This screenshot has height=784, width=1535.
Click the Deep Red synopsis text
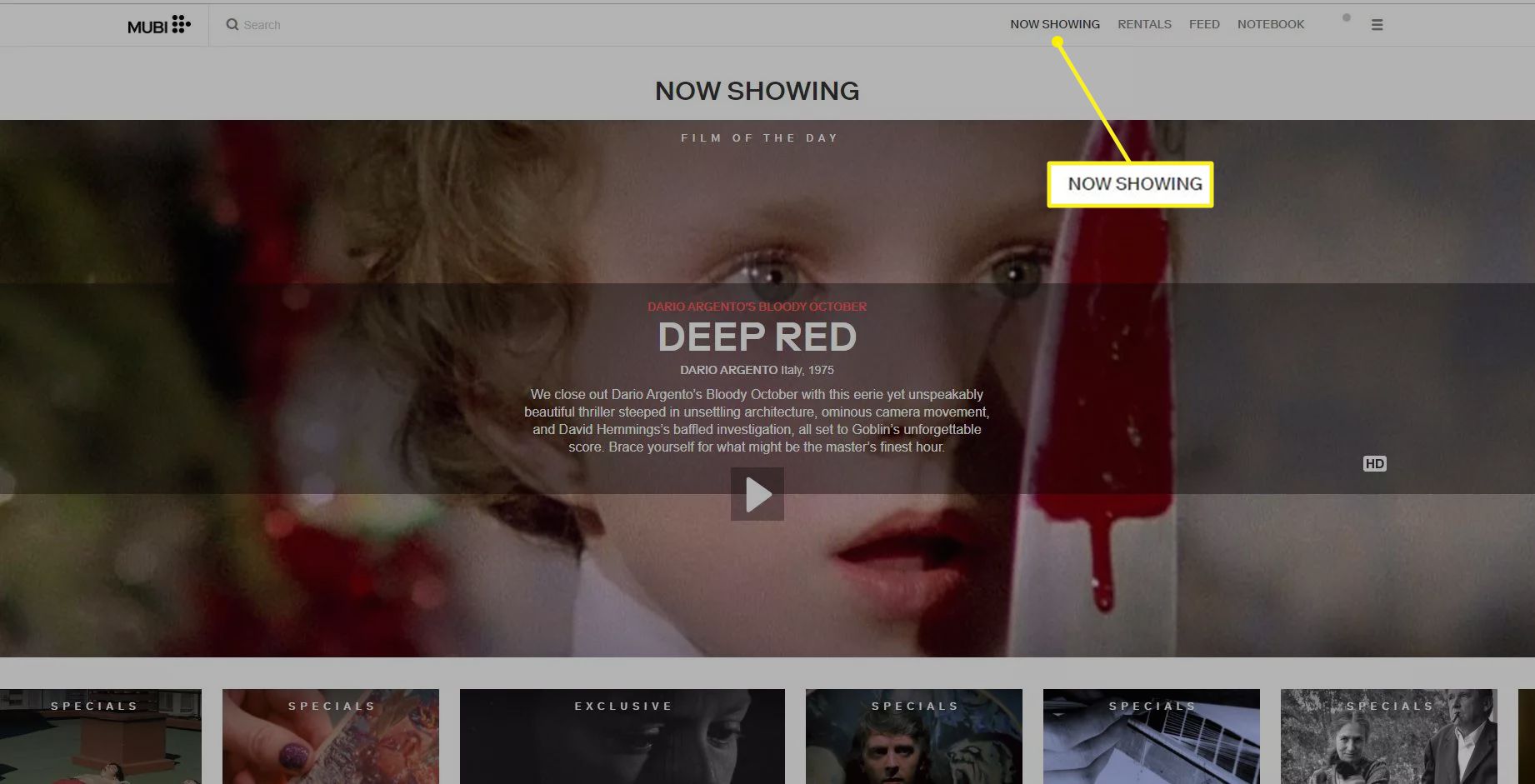coord(757,421)
